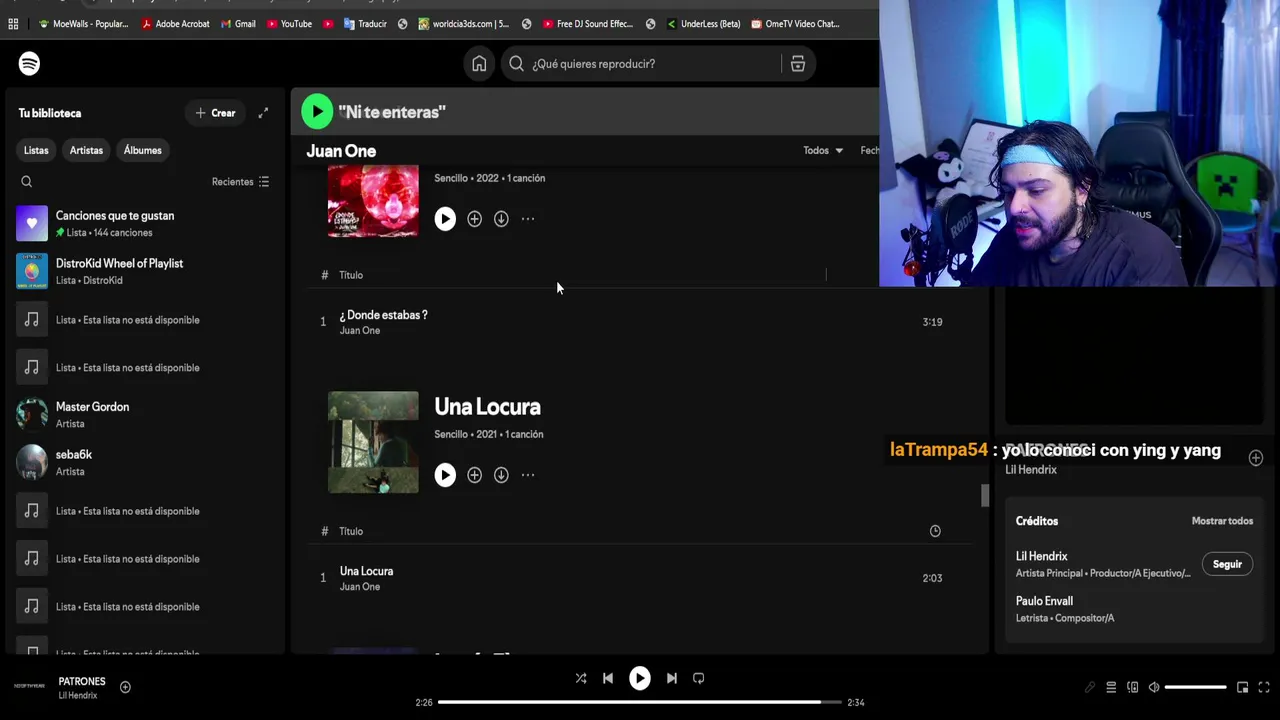Toggle shuffle playback
The width and height of the screenshot is (1280, 720).
coord(581,678)
